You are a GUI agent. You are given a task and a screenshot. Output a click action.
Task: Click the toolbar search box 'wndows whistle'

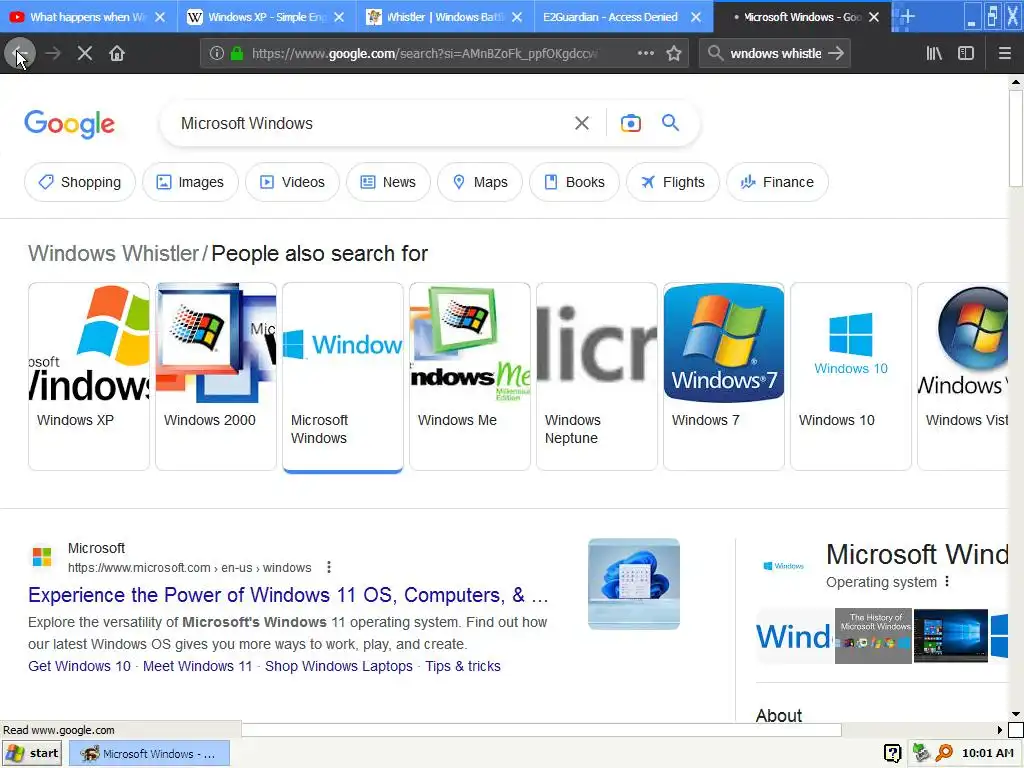pyautogui.click(x=775, y=54)
